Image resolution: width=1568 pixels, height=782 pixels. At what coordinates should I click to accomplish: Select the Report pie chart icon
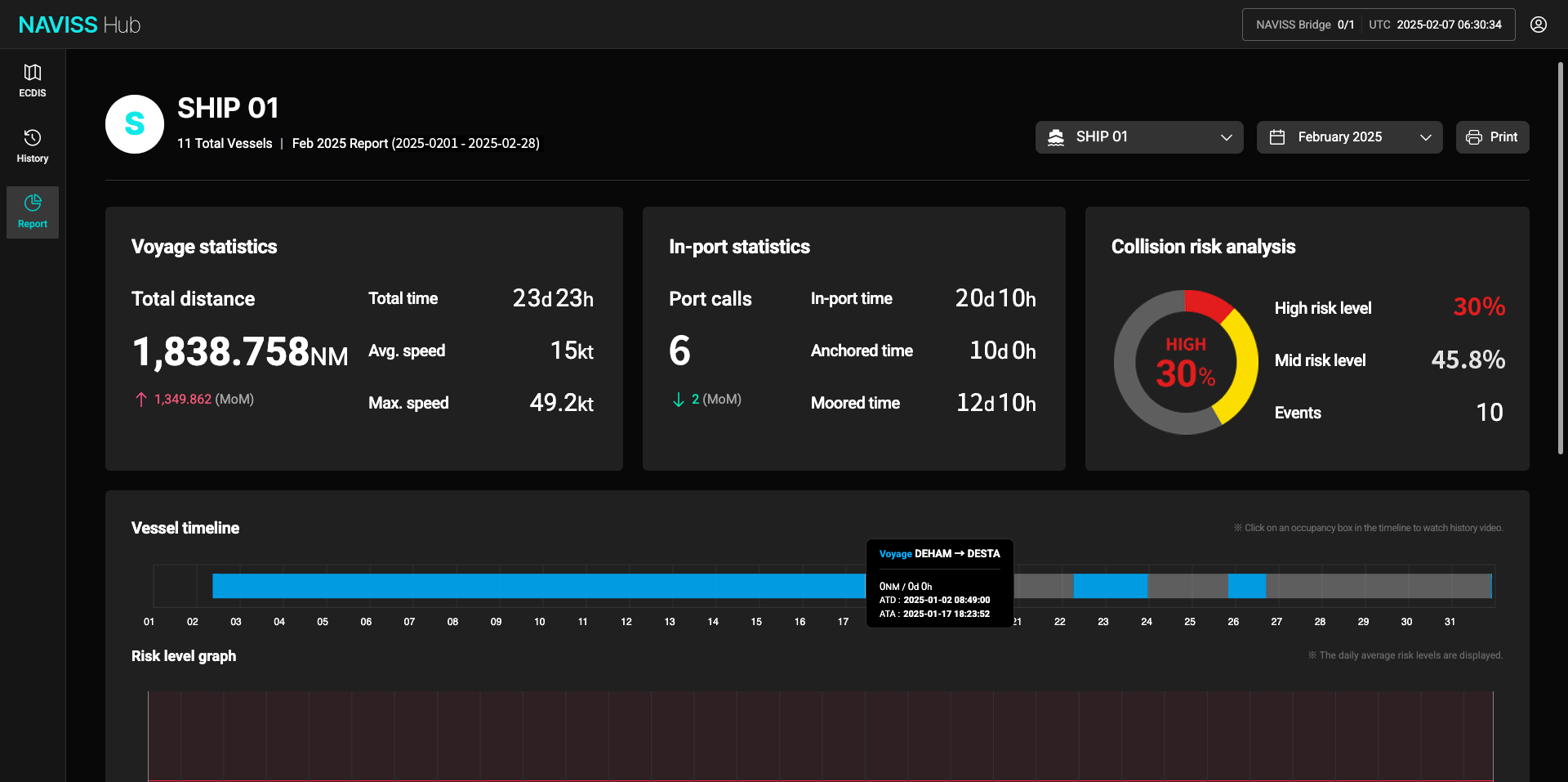click(x=33, y=203)
